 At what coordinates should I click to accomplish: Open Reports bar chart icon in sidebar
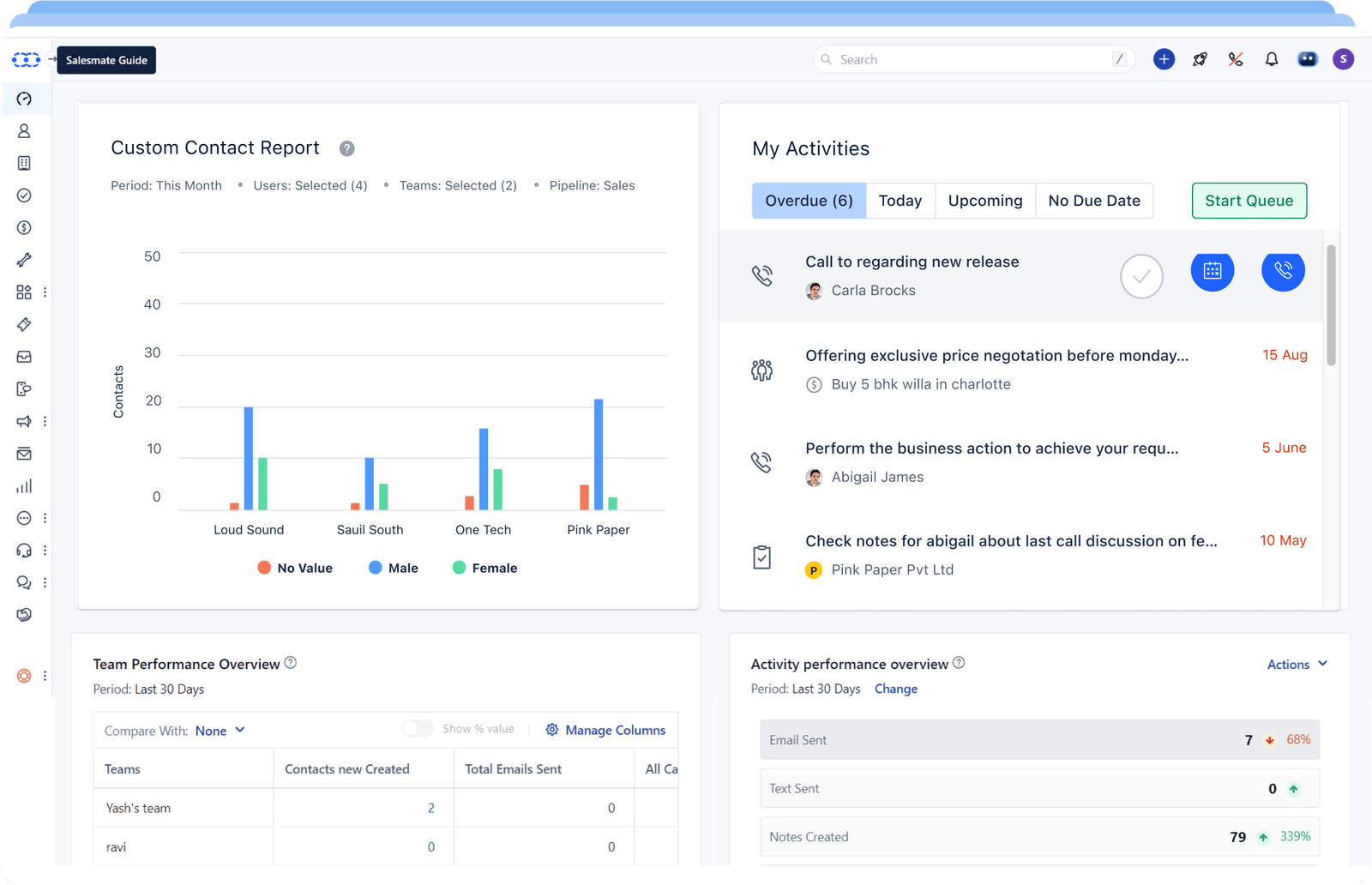point(24,486)
